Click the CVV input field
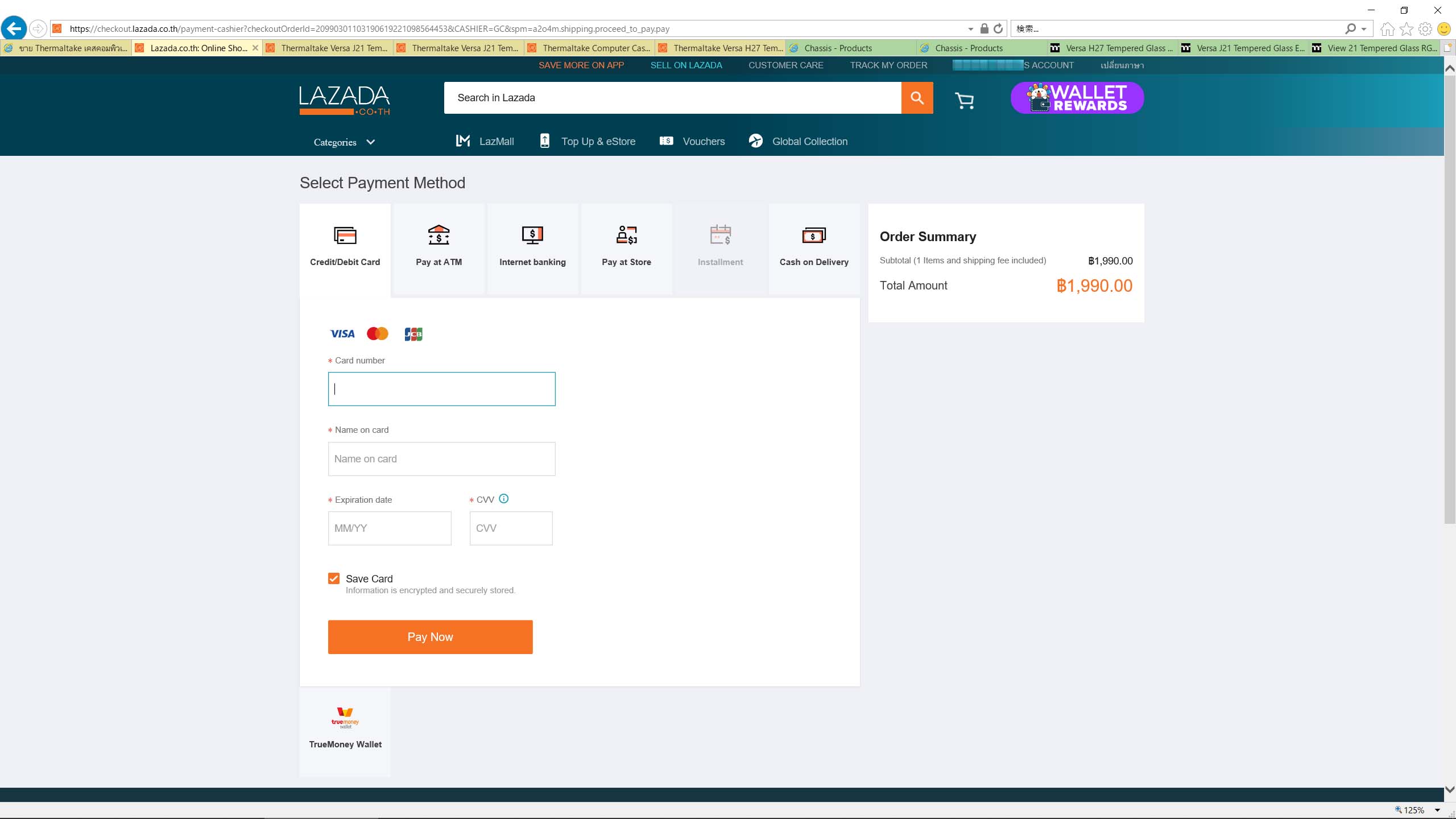1456x819 pixels. pyautogui.click(x=511, y=528)
